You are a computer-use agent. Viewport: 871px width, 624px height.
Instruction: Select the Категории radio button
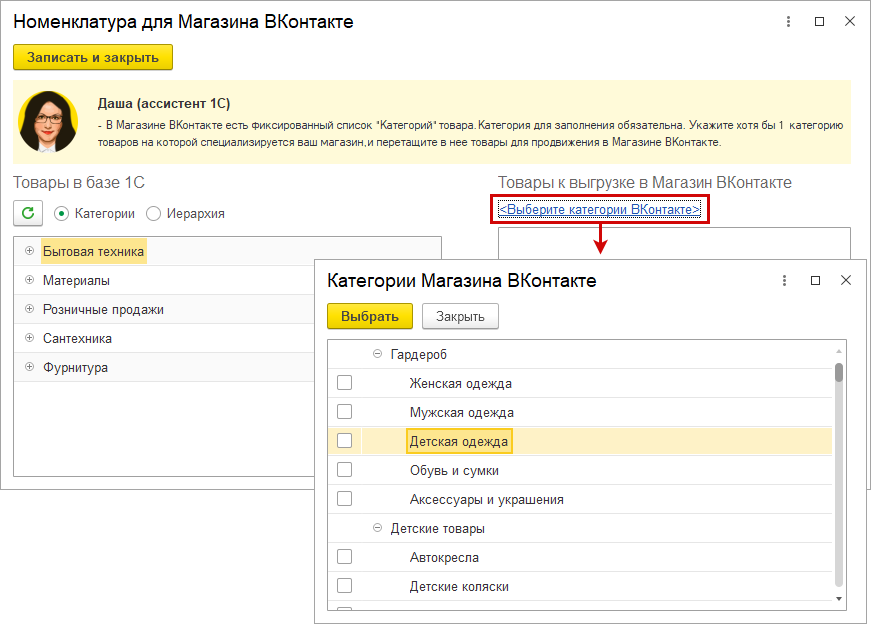(61, 213)
